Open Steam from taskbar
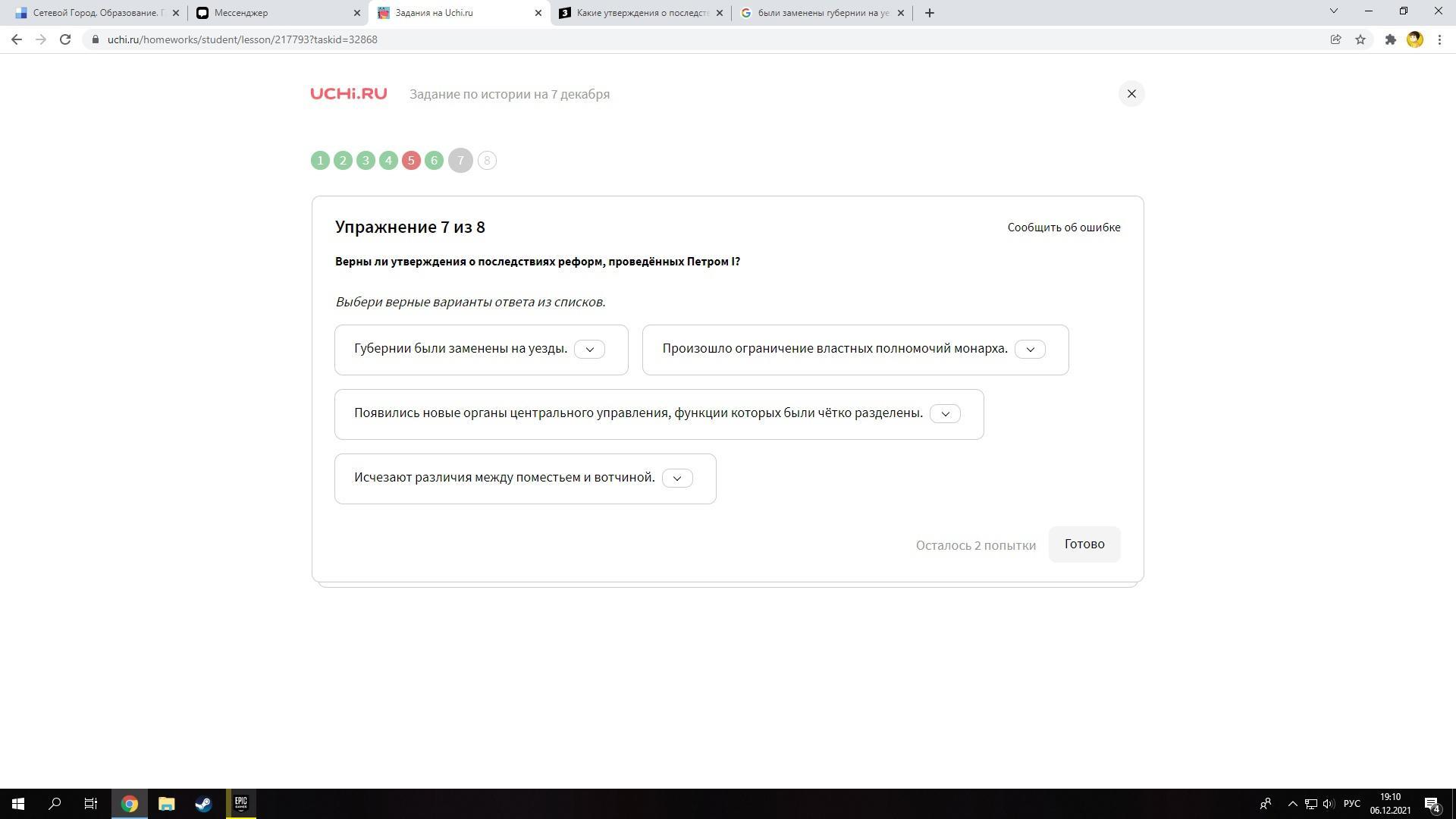 [203, 804]
